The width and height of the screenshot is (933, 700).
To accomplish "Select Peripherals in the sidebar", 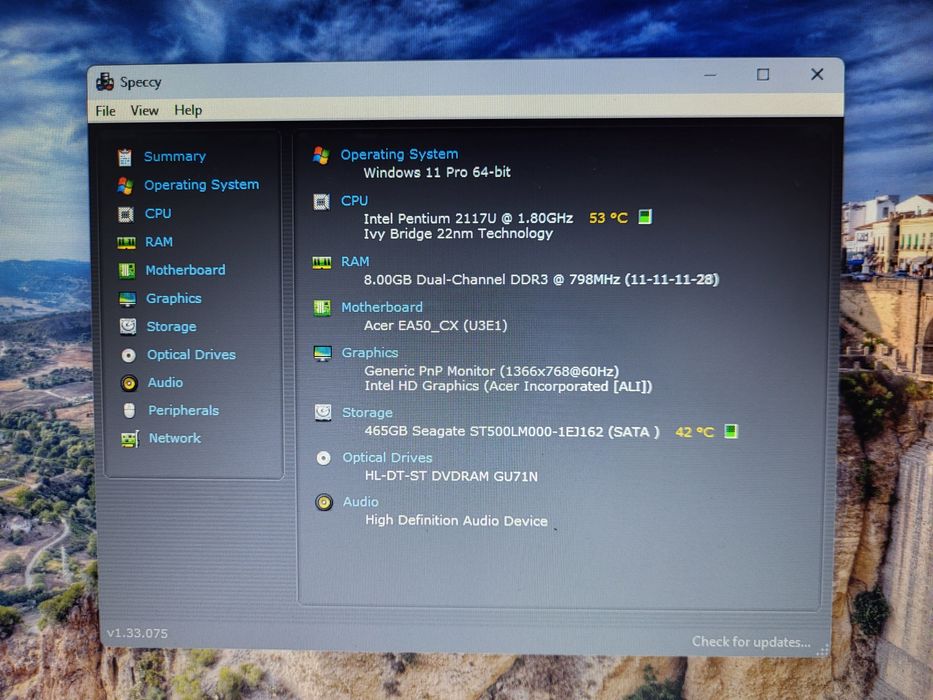I will (184, 411).
